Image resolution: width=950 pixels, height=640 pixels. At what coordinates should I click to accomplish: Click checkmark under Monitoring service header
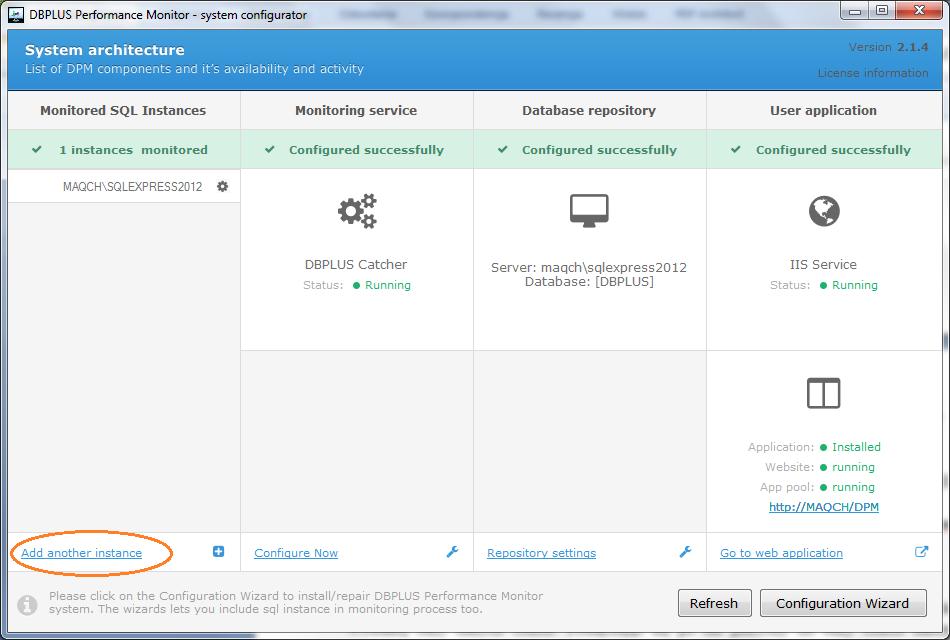coord(270,149)
